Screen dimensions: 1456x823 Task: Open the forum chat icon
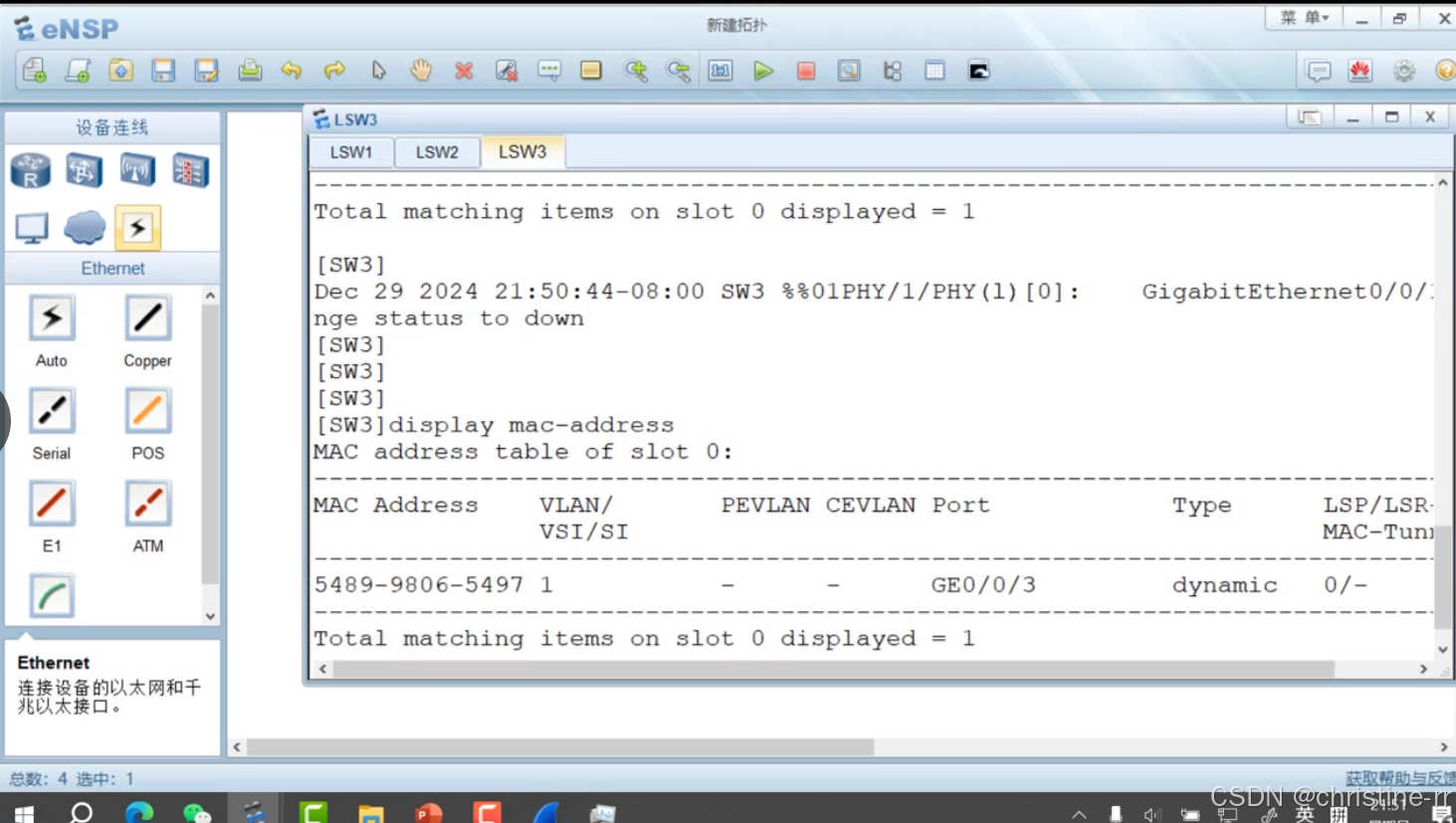1319,71
